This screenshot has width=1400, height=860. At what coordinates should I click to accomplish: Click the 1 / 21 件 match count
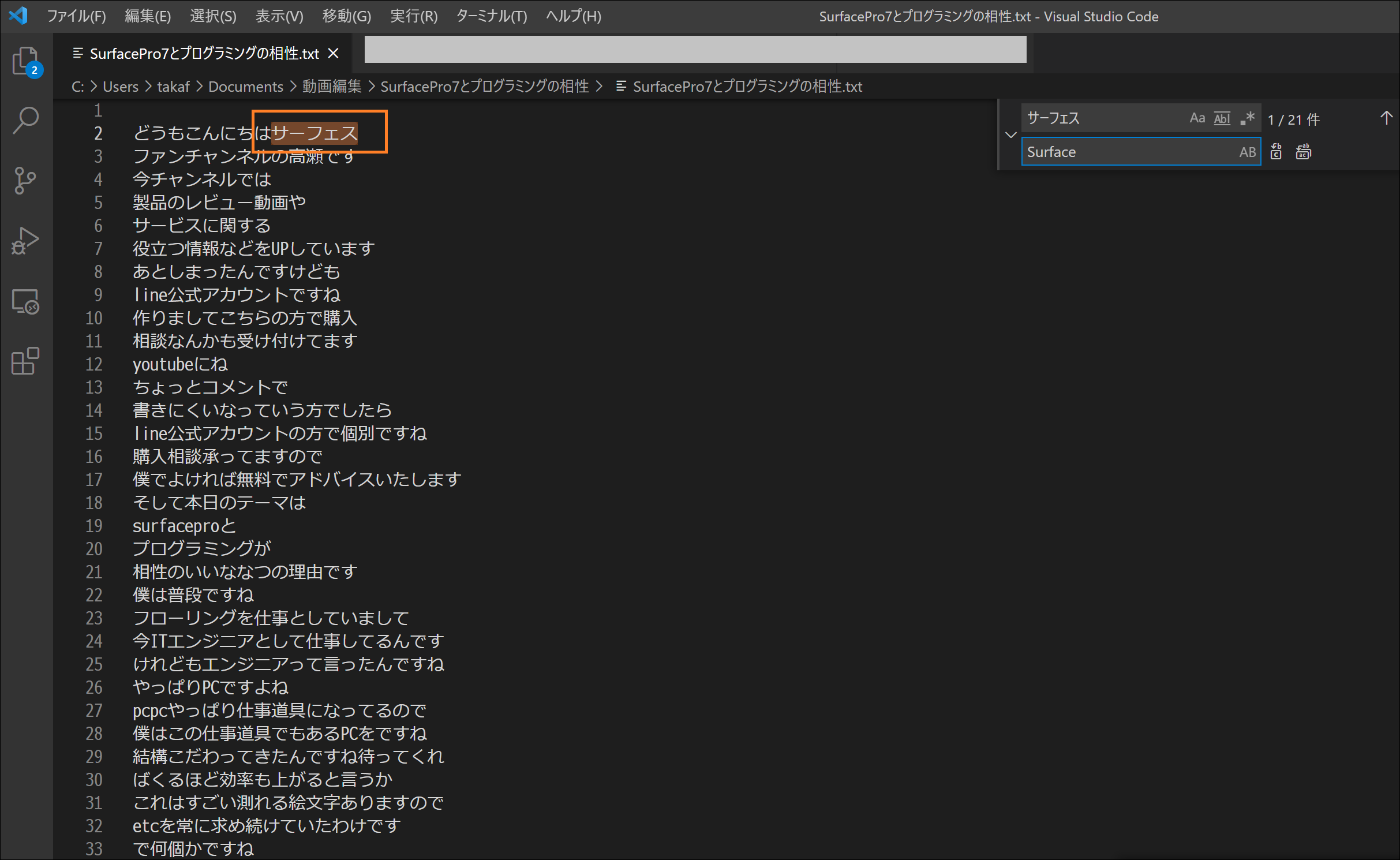pos(1293,119)
